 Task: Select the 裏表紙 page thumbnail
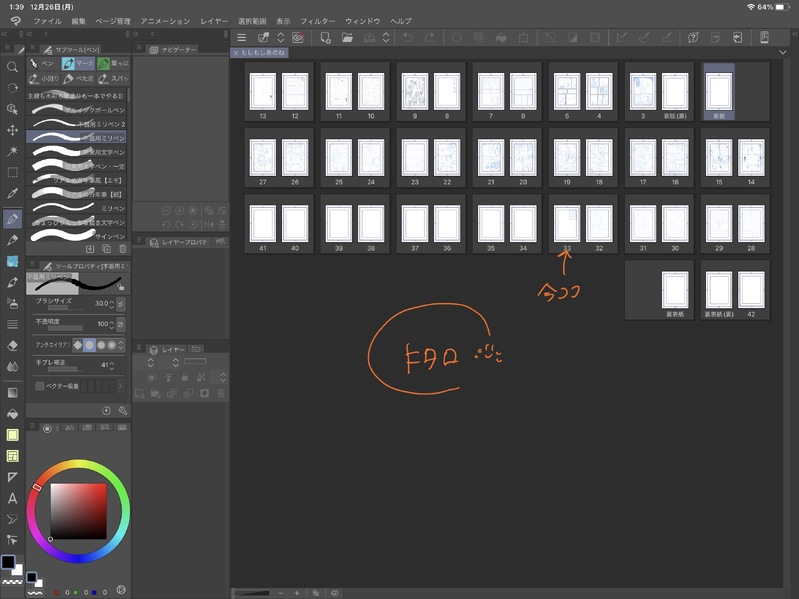pos(675,289)
